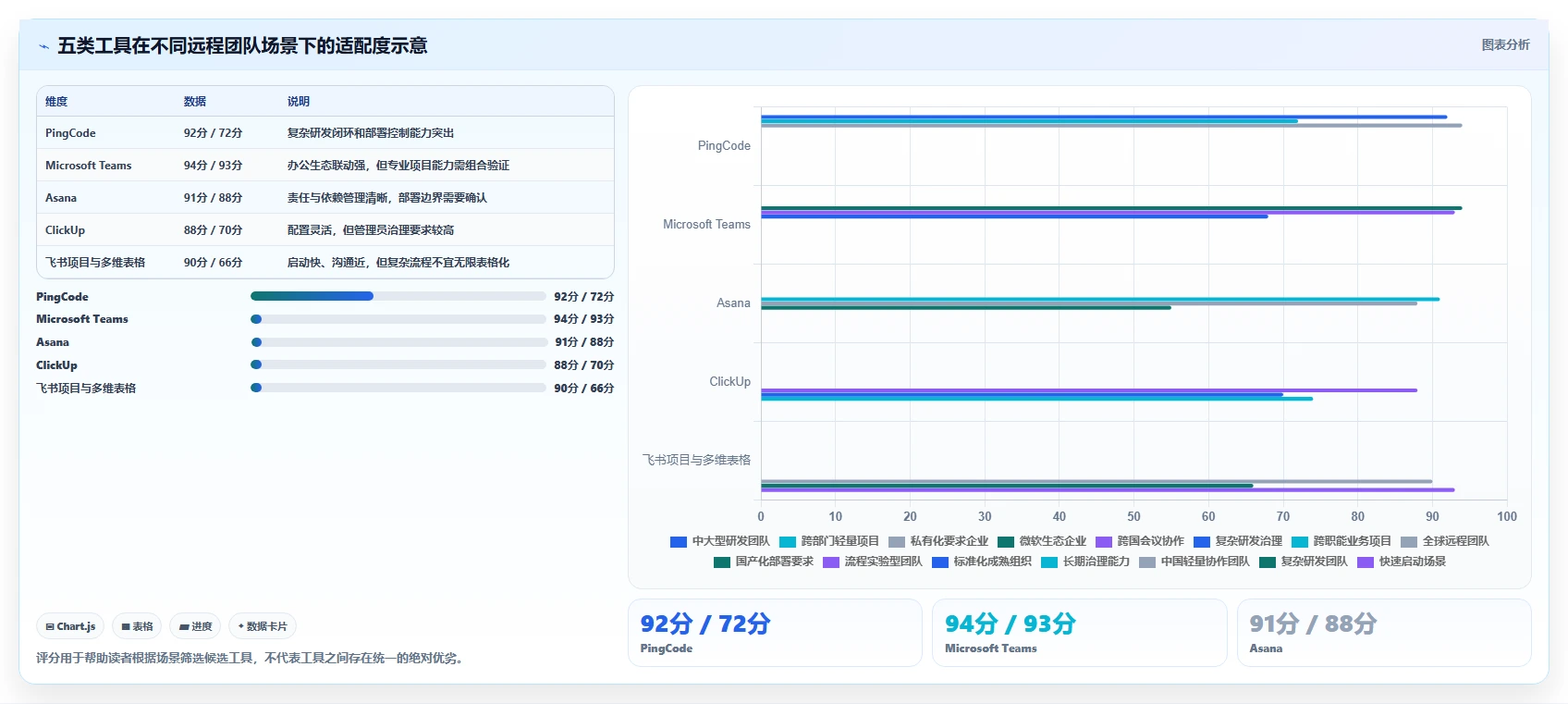Click the Microsoft Teams label in the progress list
The width and height of the screenshot is (1568, 704).
coord(82,319)
